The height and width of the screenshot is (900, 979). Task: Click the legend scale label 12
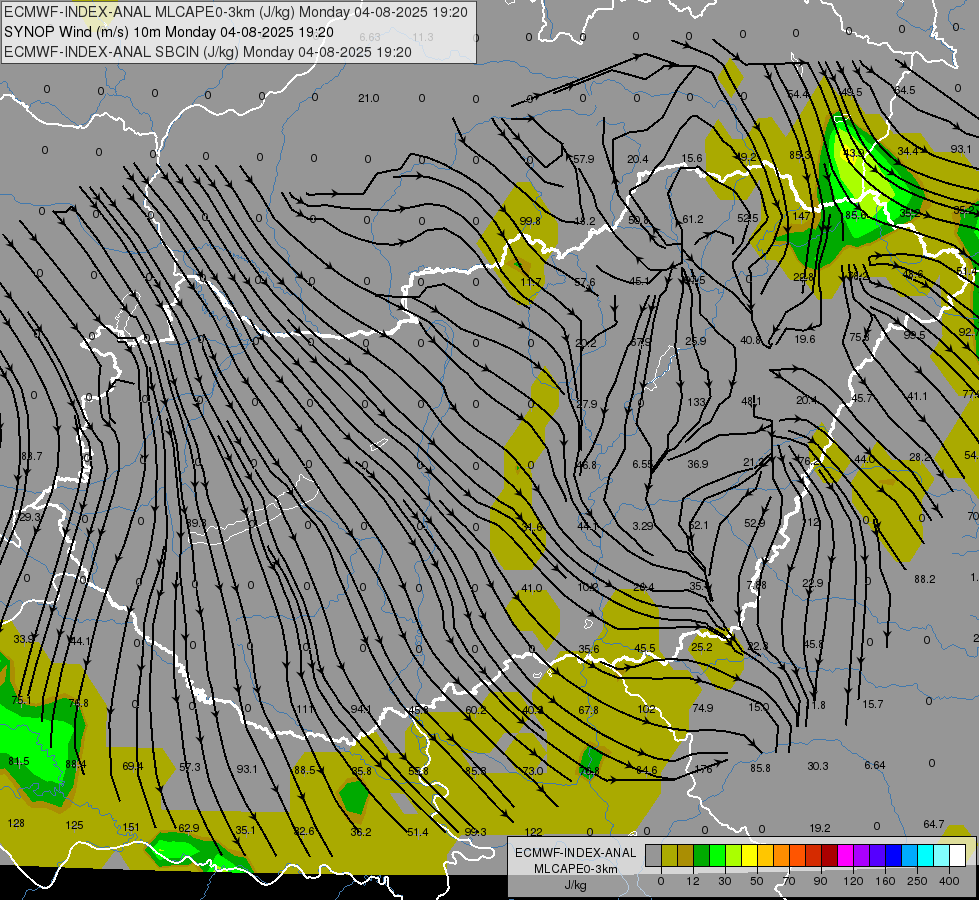tap(692, 881)
